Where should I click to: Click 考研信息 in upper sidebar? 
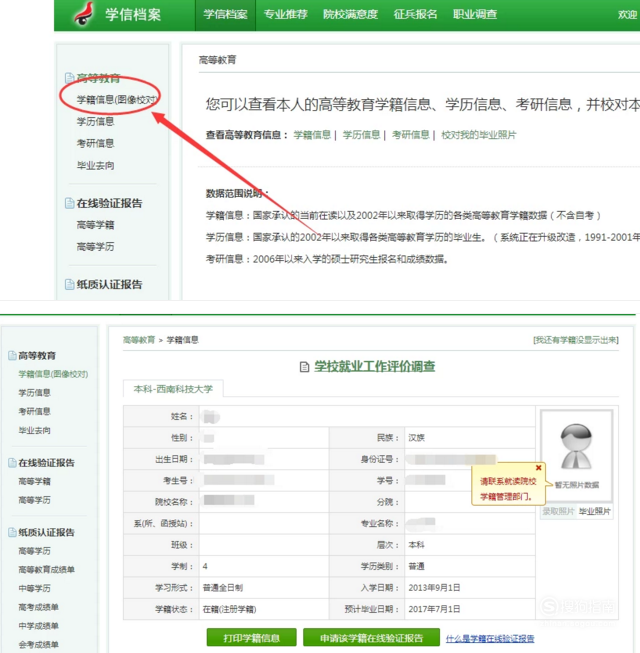[x=95, y=144]
